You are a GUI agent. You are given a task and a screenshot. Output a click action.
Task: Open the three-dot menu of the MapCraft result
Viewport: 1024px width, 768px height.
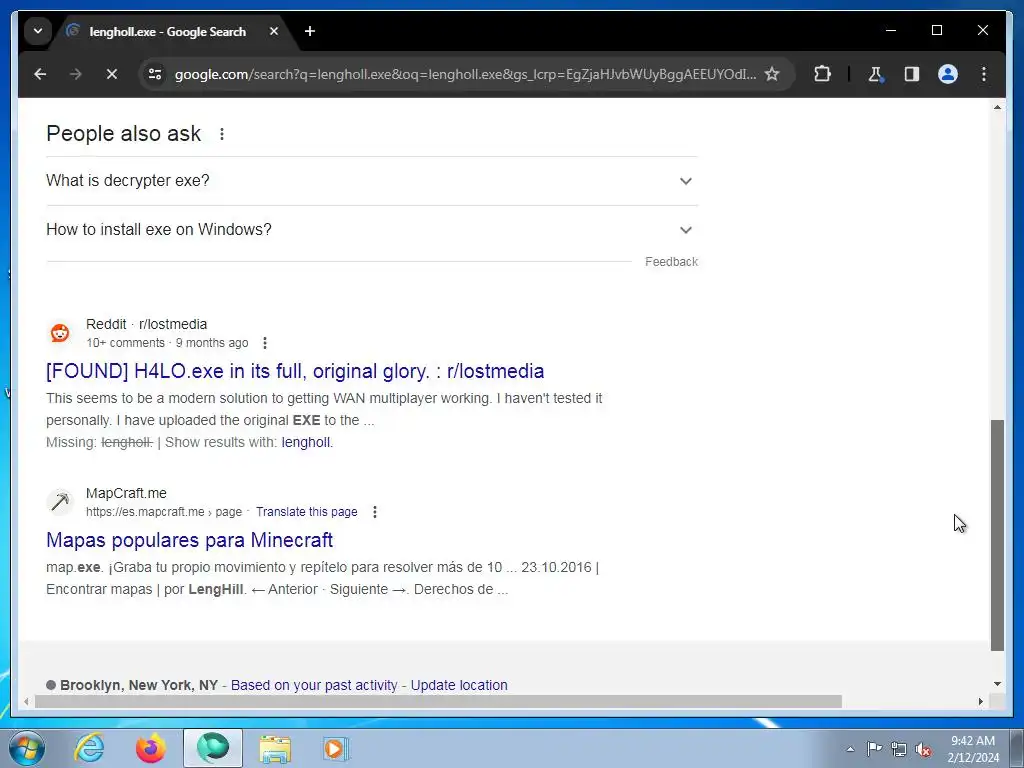click(375, 512)
